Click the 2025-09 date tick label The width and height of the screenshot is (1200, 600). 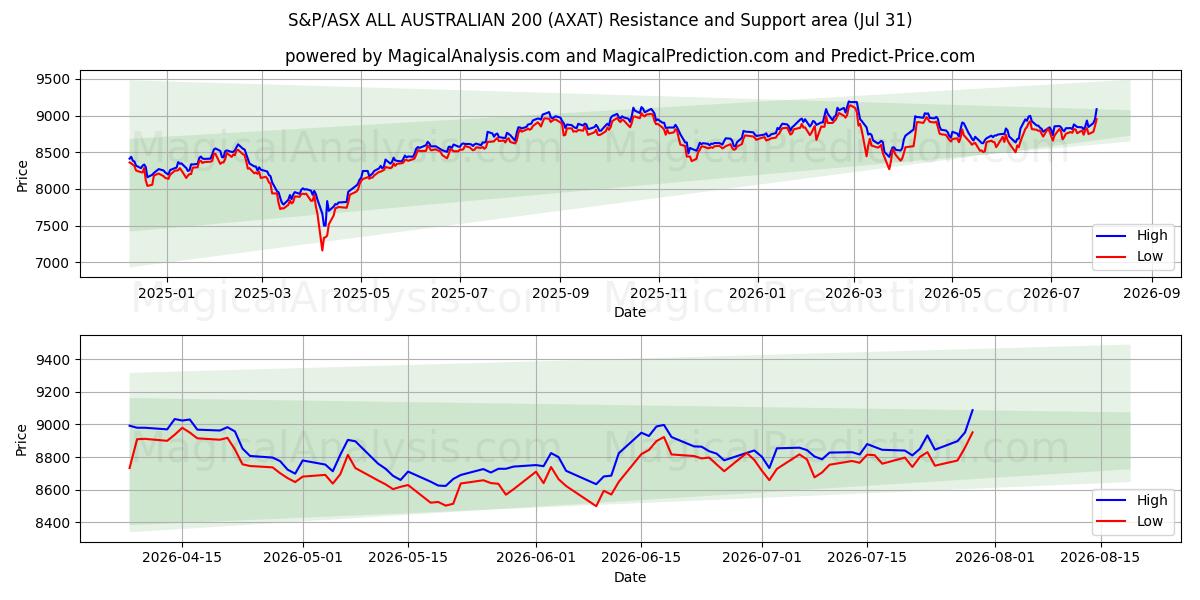[x=560, y=293]
